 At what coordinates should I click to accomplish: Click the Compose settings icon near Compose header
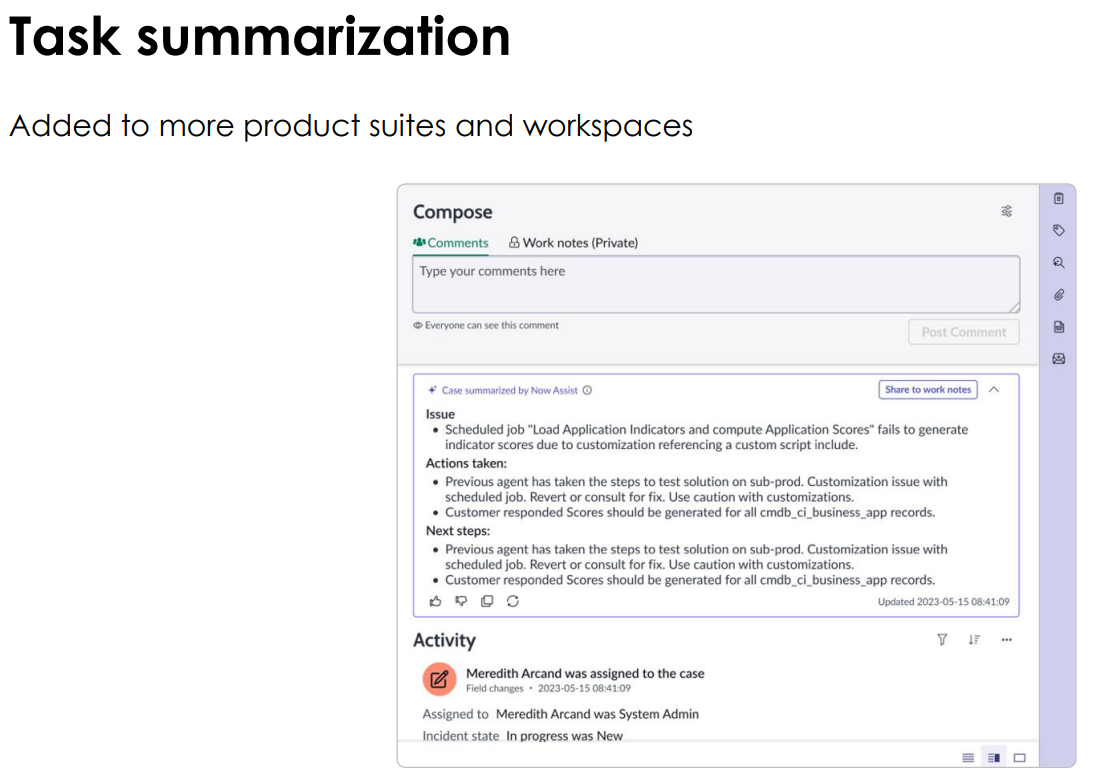tap(1007, 211)
